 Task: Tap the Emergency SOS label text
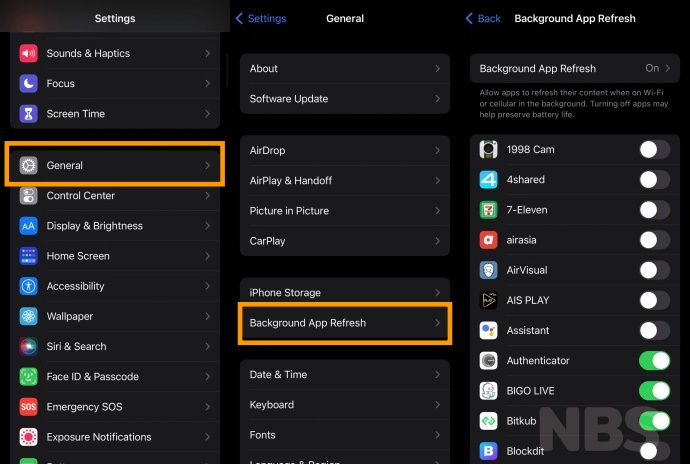[x=84, y=407]
